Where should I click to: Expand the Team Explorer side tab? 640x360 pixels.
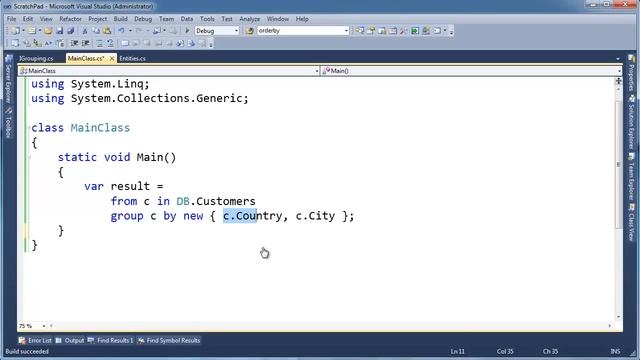point(631,176)
